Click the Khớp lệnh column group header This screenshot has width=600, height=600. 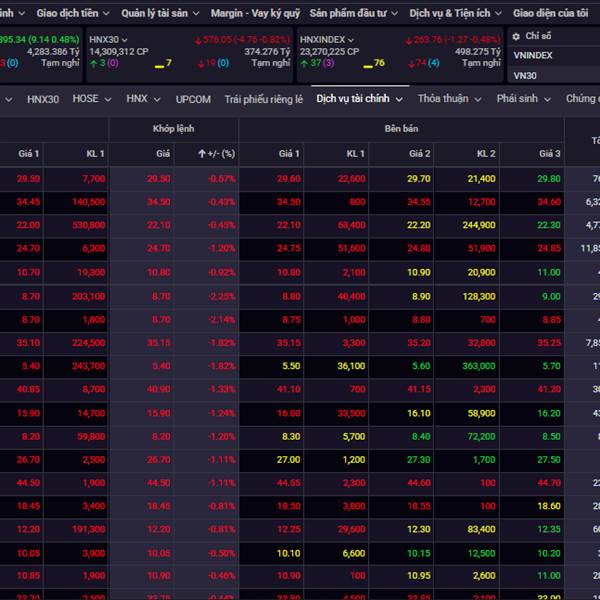tap(174, 129)
